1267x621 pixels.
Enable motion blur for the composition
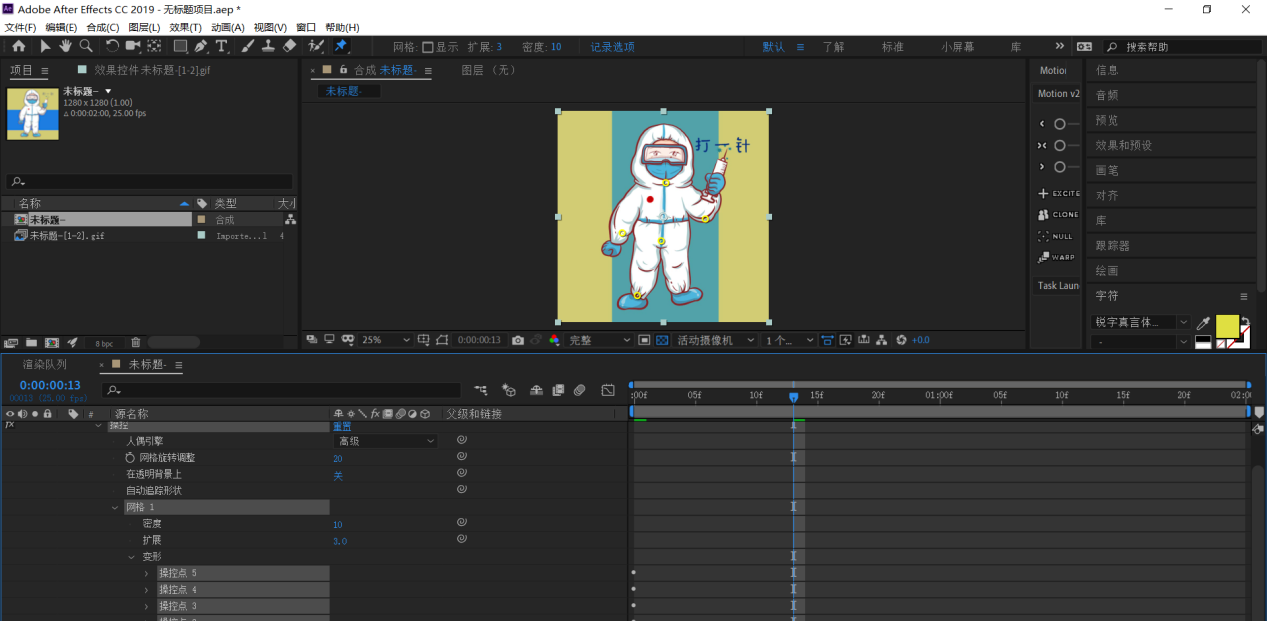(579, 390)
